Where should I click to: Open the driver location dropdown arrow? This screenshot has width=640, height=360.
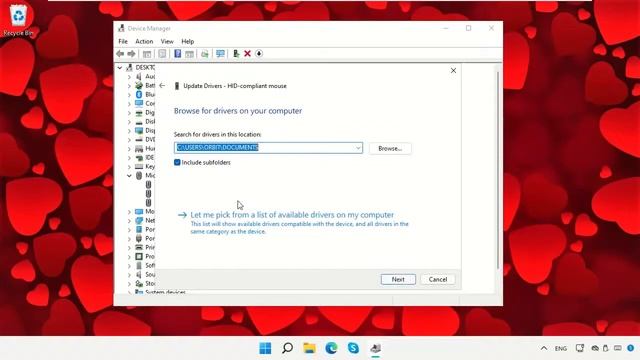click(358, 148)
